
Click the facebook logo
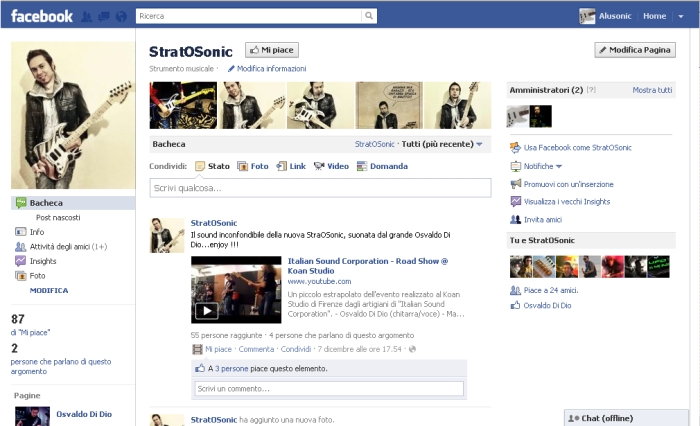tap(42, 17)
